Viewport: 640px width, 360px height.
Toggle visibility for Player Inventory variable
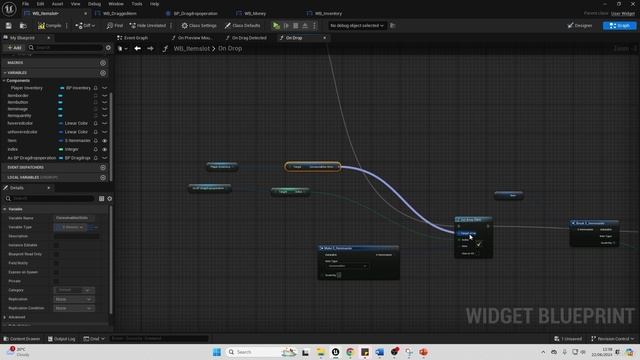104,88
